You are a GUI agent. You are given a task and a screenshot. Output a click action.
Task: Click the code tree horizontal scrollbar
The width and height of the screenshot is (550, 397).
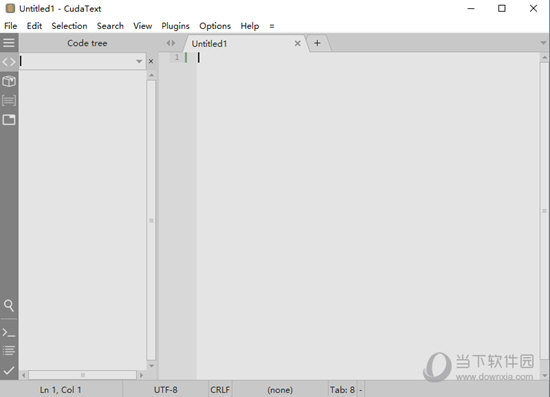click(x=82, y=375)
